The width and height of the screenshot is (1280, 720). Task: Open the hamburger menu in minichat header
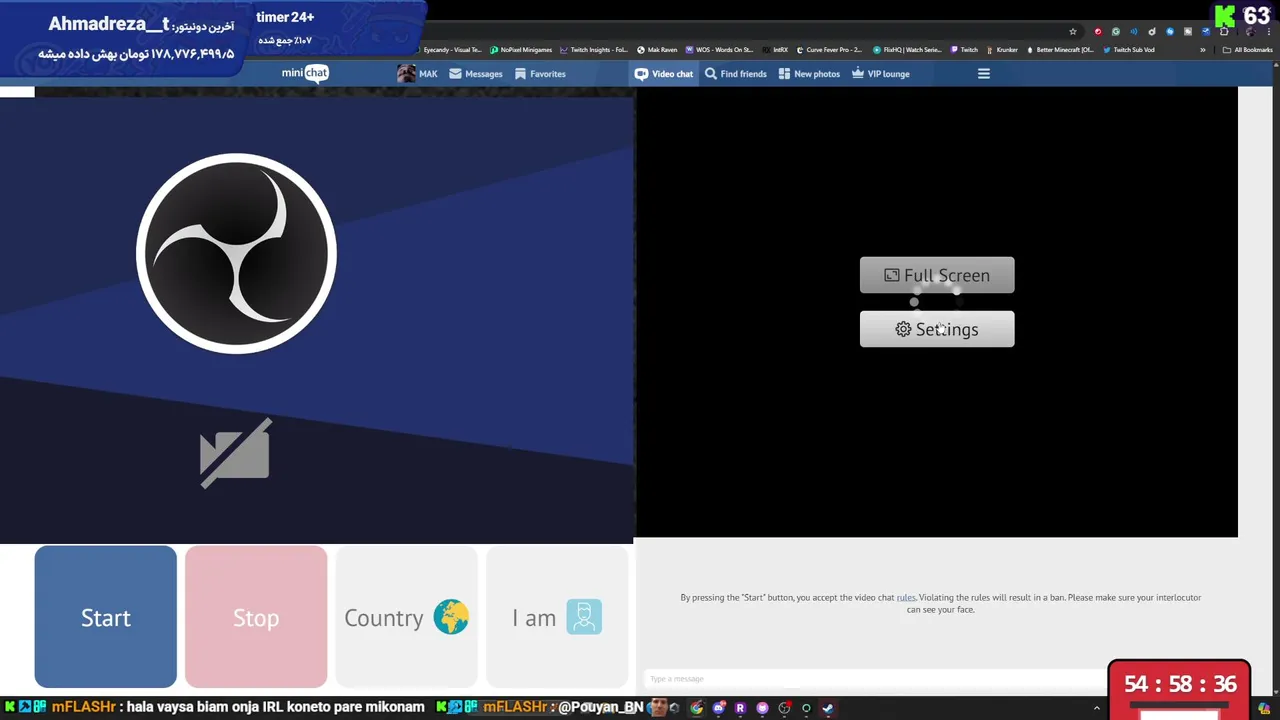tap(984, 74)
